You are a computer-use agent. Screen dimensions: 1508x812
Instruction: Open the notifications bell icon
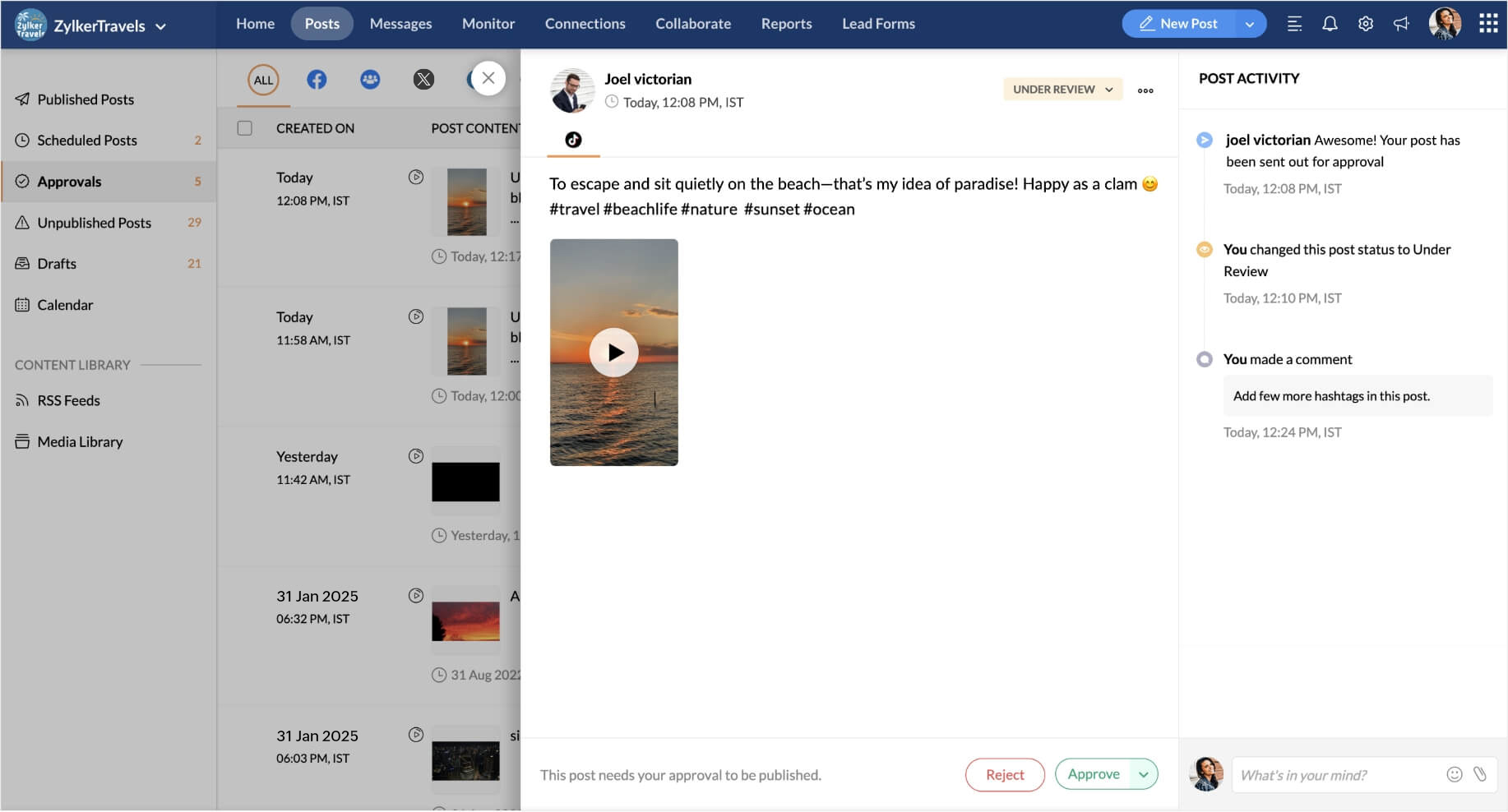[x=1330, y=25]
